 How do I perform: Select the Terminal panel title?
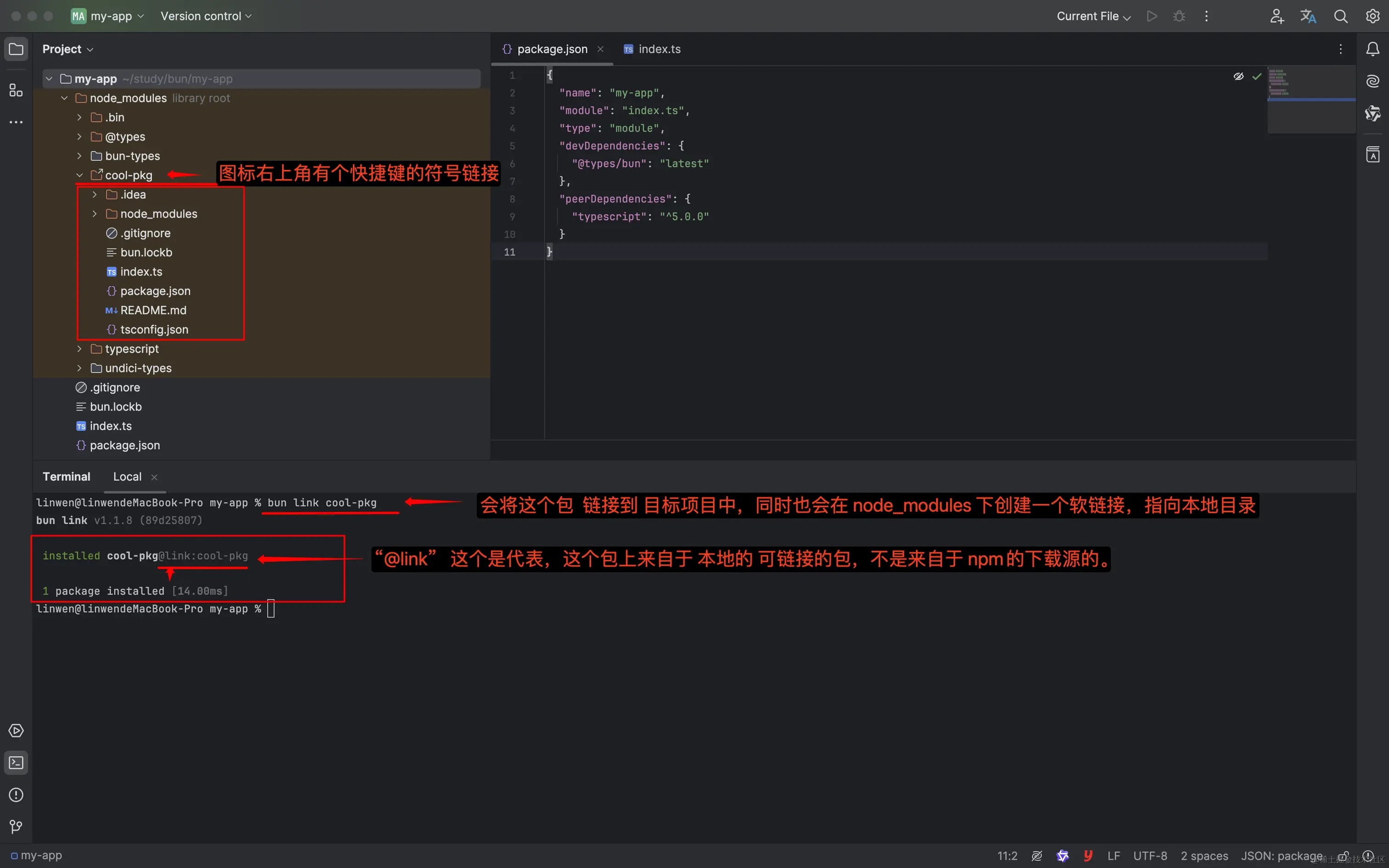(67, 477)
